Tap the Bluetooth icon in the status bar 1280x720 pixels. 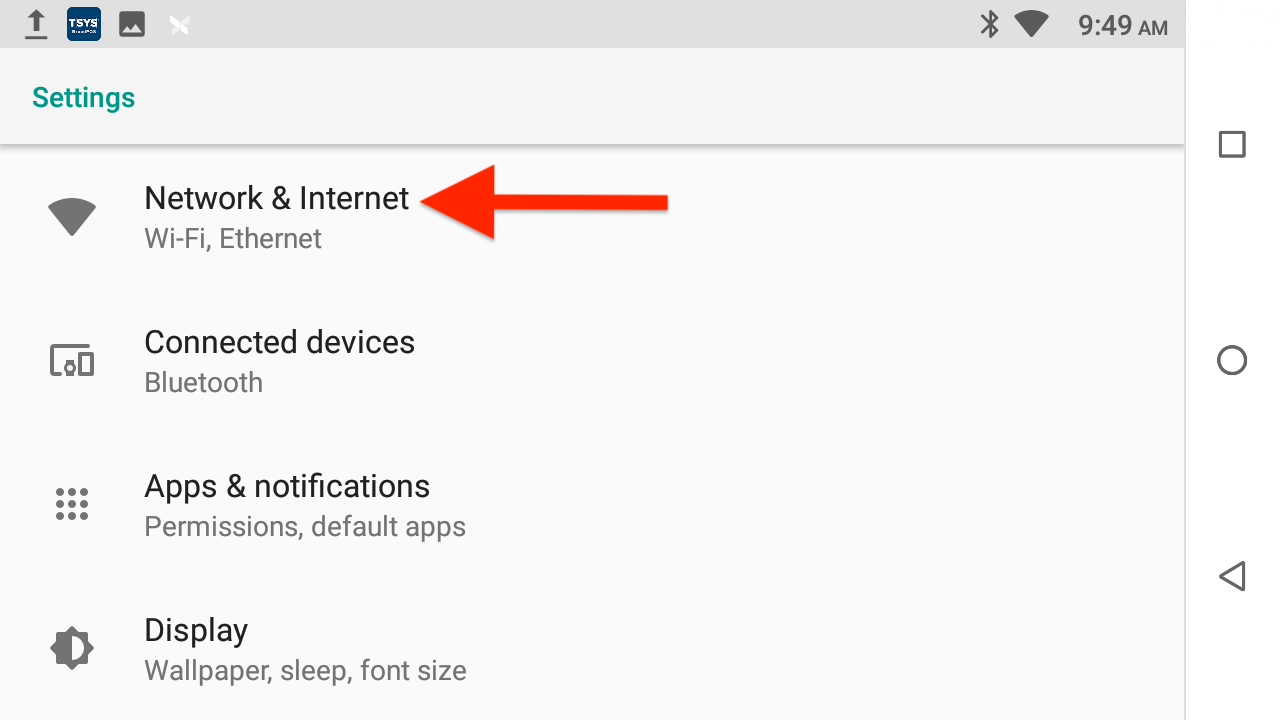tap(988, 24)
